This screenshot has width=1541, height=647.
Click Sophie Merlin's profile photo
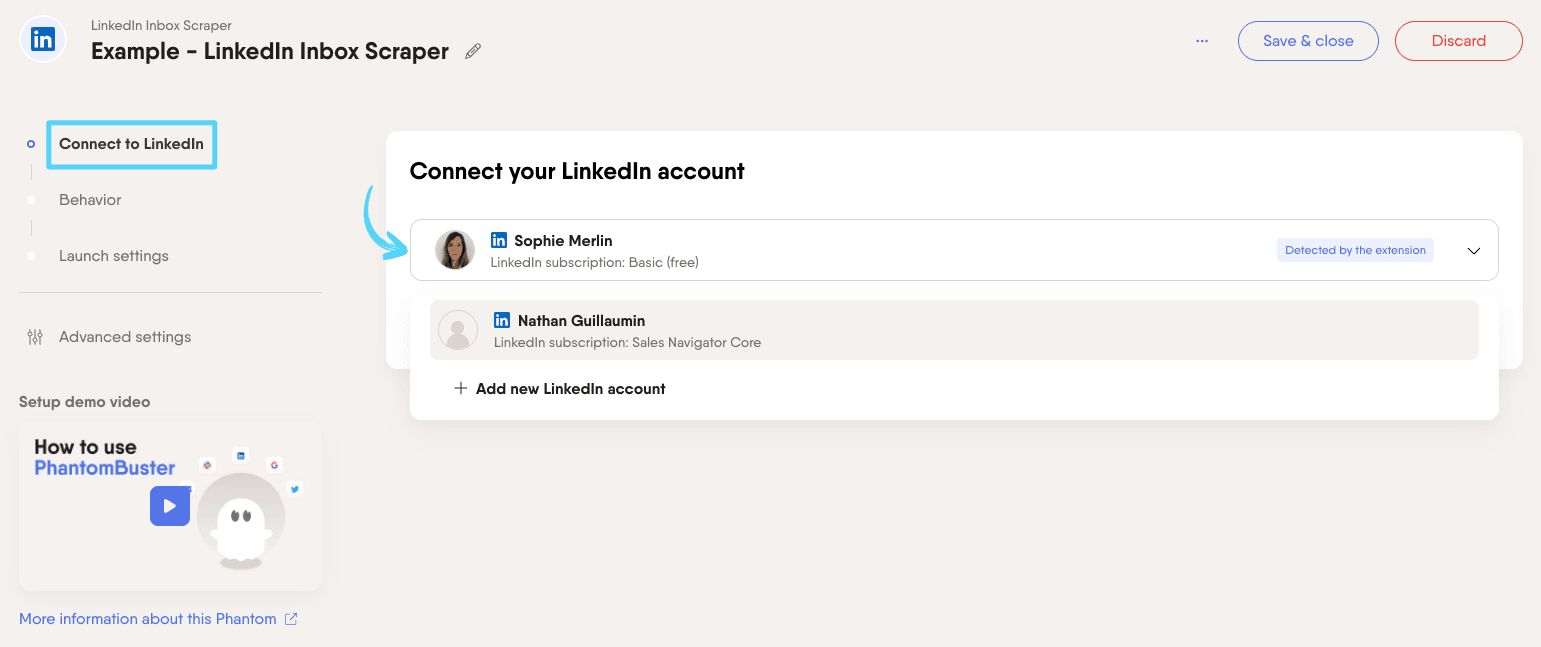[455, 250]
